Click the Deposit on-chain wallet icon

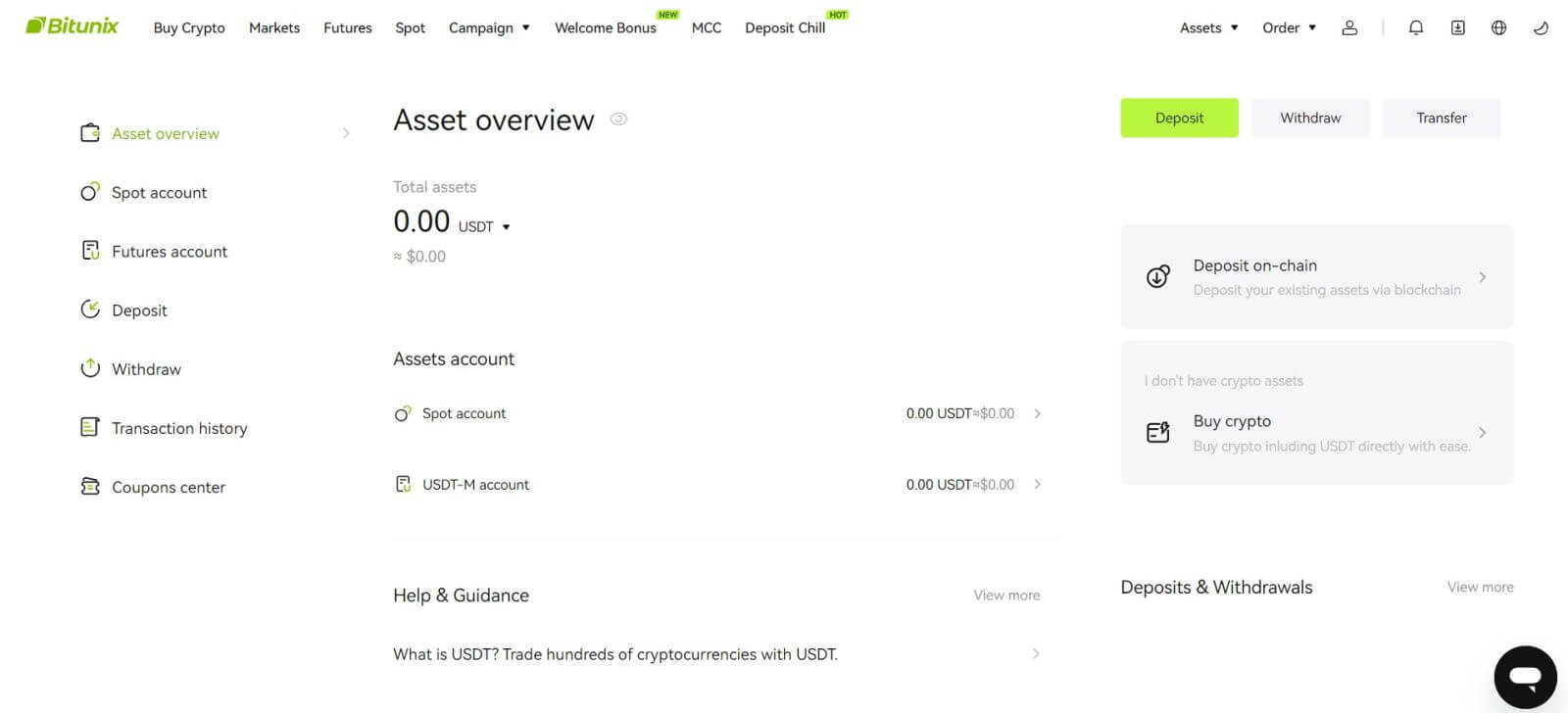coord(1158,276)
